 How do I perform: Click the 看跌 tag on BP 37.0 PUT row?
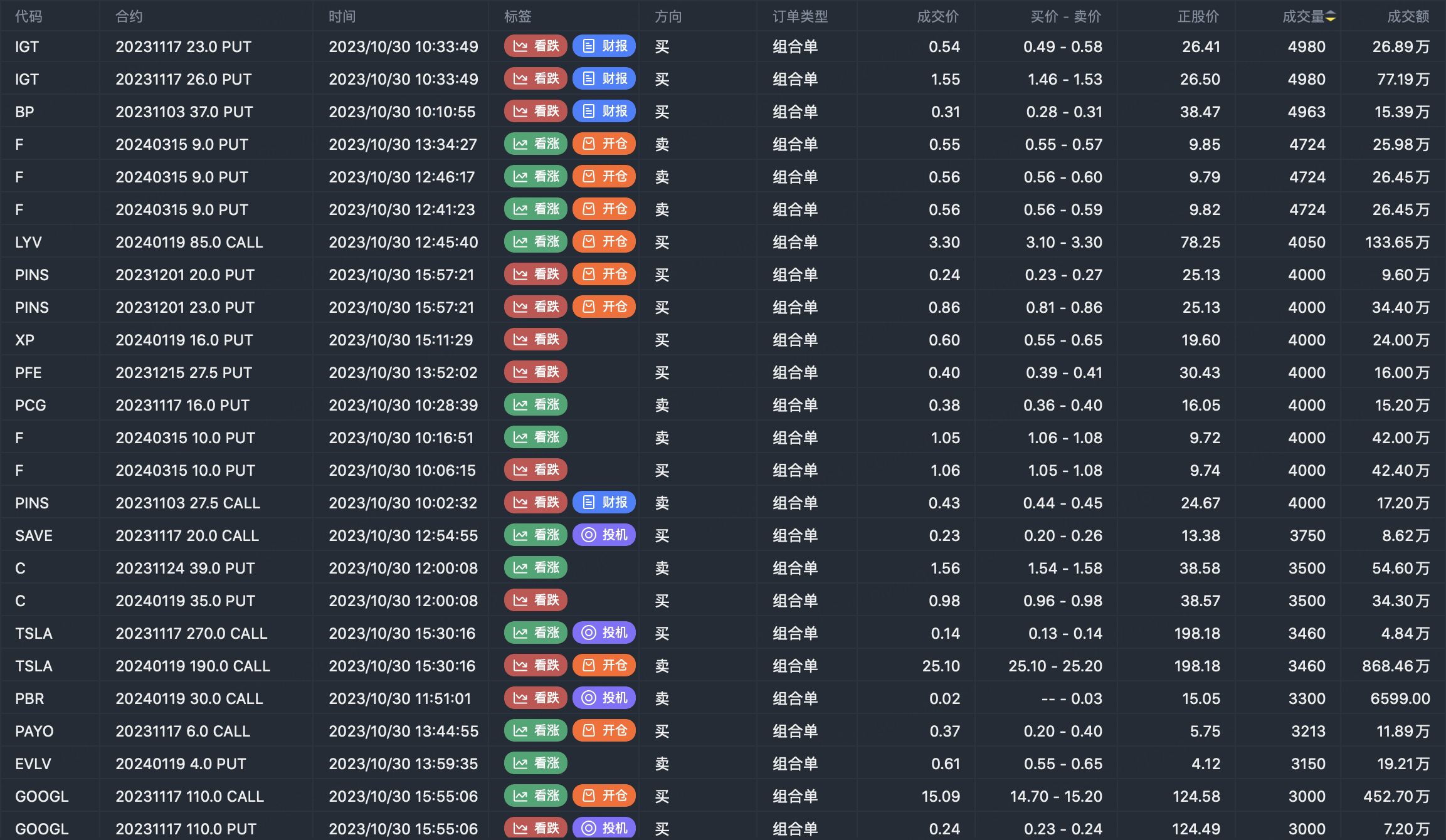pos(536,111)
